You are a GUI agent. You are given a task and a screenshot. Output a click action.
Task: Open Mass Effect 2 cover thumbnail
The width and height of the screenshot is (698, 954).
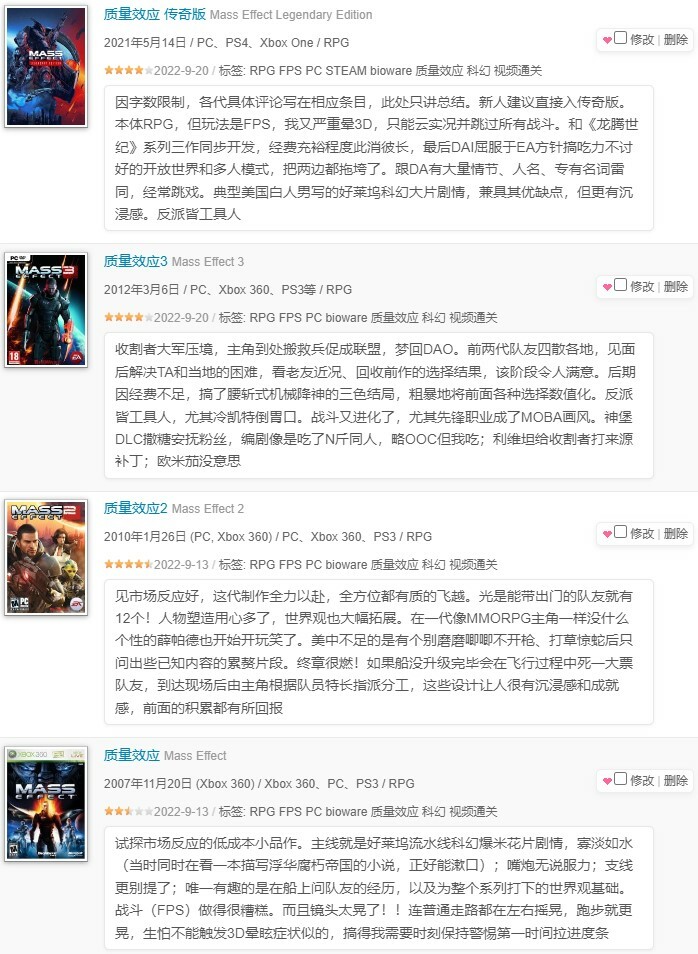tap(46, 557)
